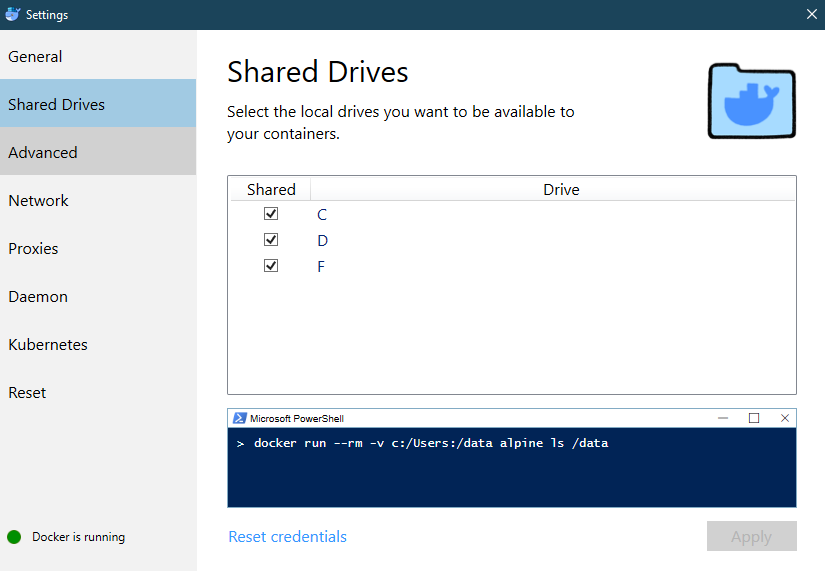
Task: Click the PowerShell snippet close icon
Action: (785, 418)
